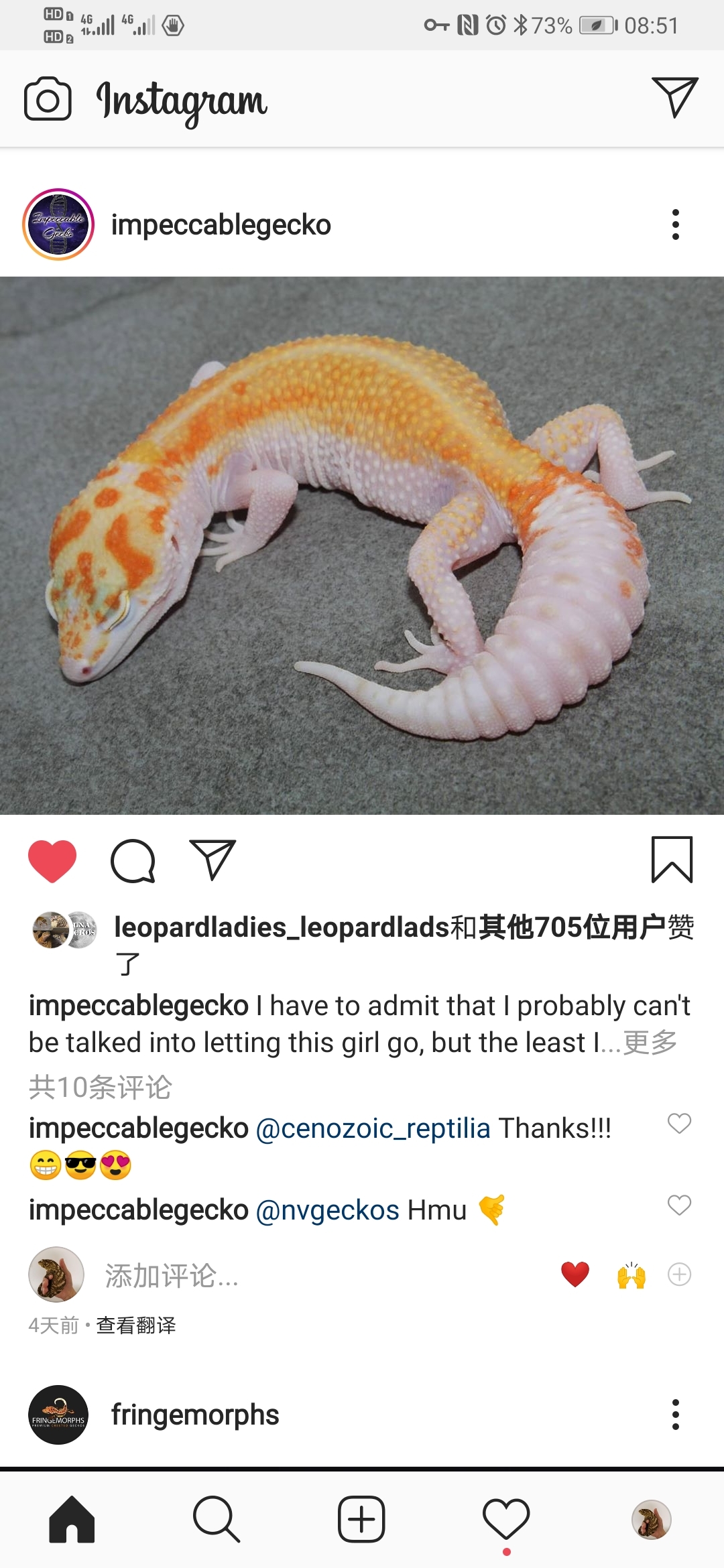Open the camera icon beside Instagram logo

click(48, 99)
